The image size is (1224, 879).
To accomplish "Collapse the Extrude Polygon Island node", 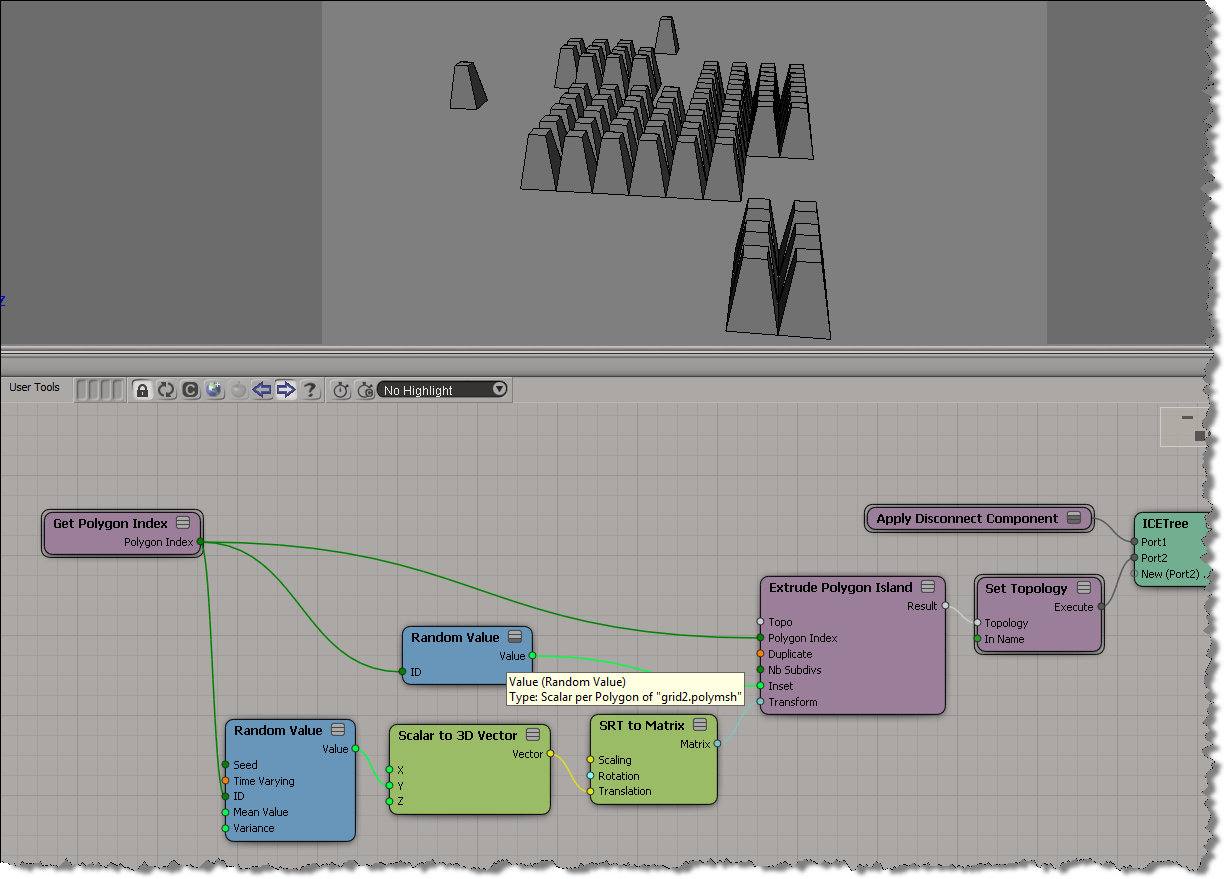I will coord(928,587).
